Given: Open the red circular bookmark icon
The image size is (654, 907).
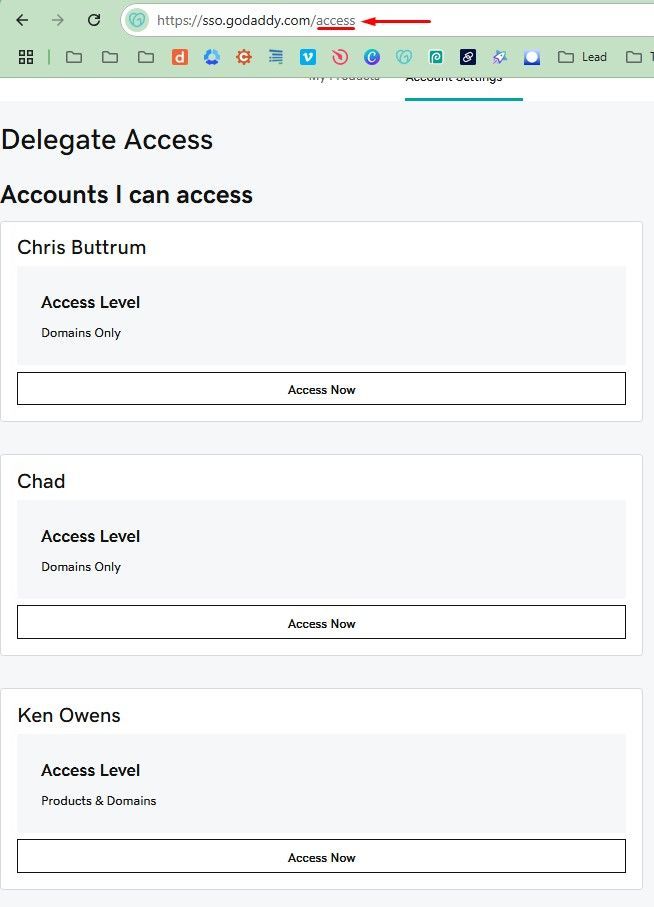Looking at the screenshot, I should pyautogui.click(x=340, y=57).
